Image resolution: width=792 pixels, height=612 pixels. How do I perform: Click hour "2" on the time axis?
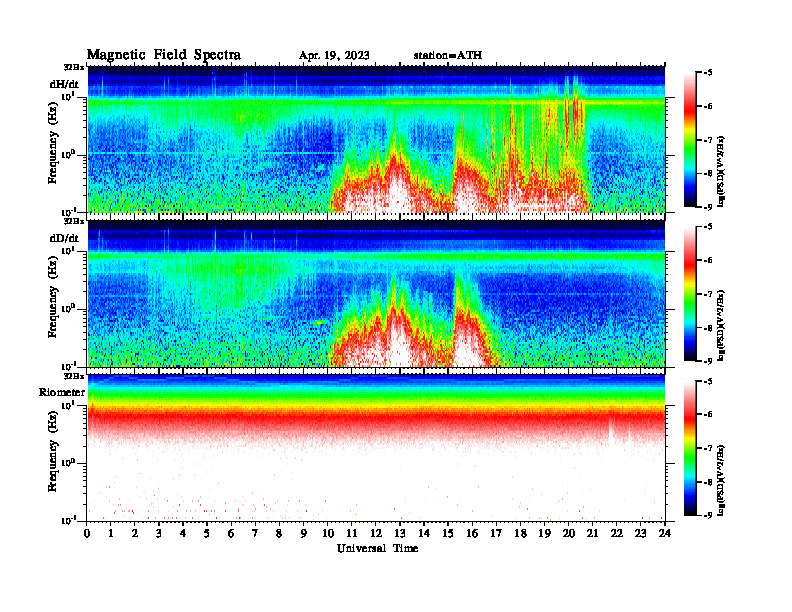135,534
